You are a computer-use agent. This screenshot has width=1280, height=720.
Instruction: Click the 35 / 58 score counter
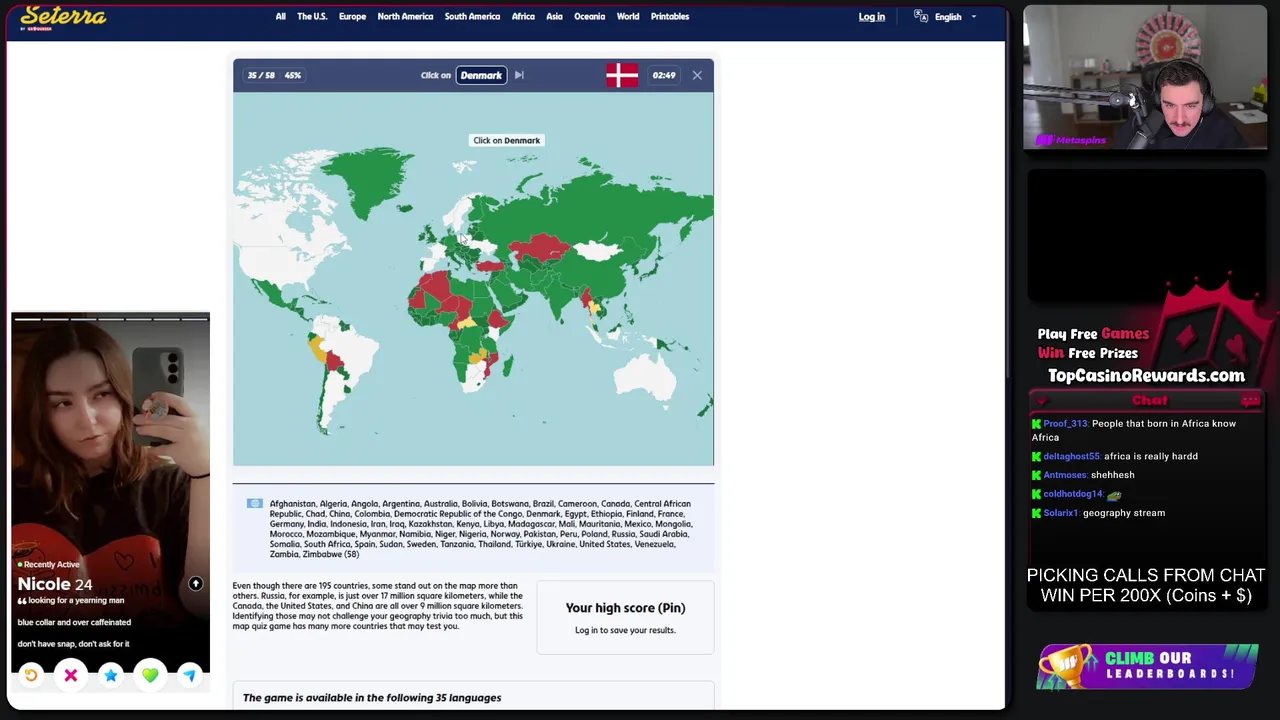point(261,75)
